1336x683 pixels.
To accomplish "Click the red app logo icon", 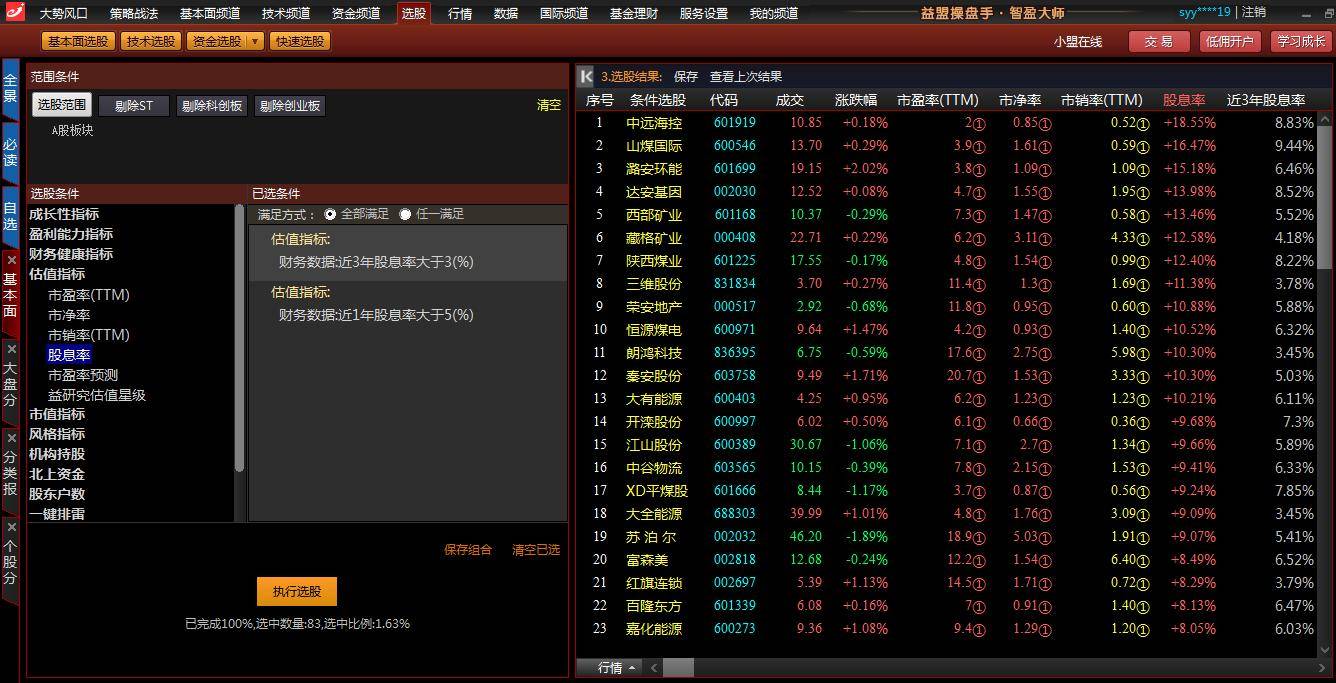I will pos(15,13).
